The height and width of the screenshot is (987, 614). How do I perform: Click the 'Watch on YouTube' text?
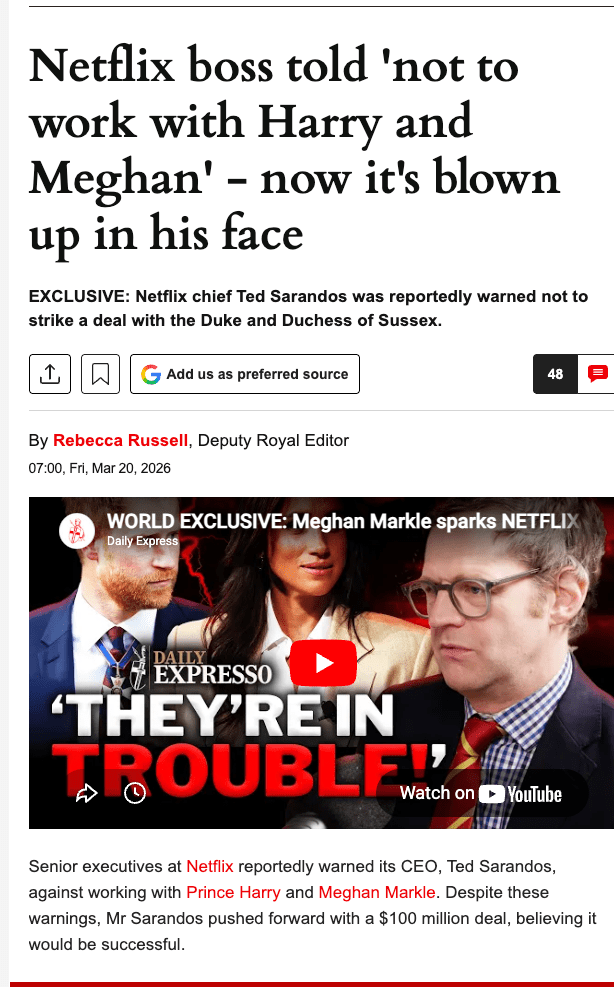click(x=481, y=793)
